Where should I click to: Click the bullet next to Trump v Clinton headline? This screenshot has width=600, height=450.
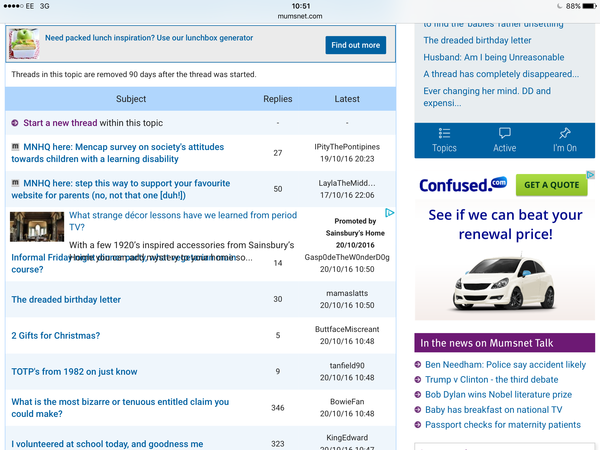(x=418, y=380)
